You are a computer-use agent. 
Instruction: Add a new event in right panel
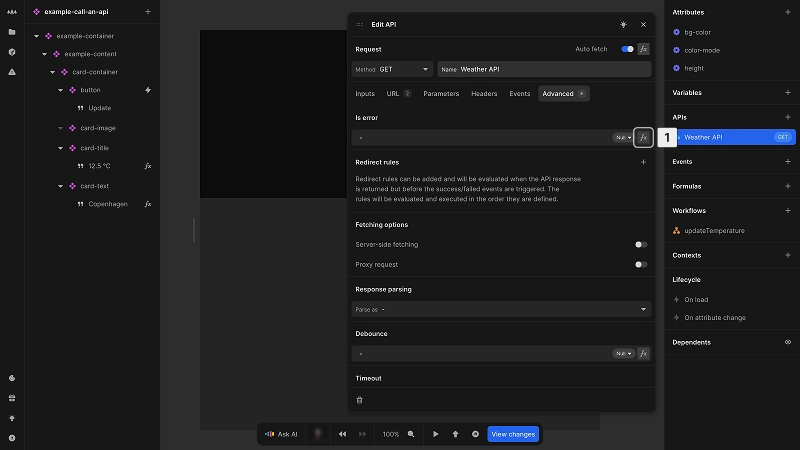[788, 161]
